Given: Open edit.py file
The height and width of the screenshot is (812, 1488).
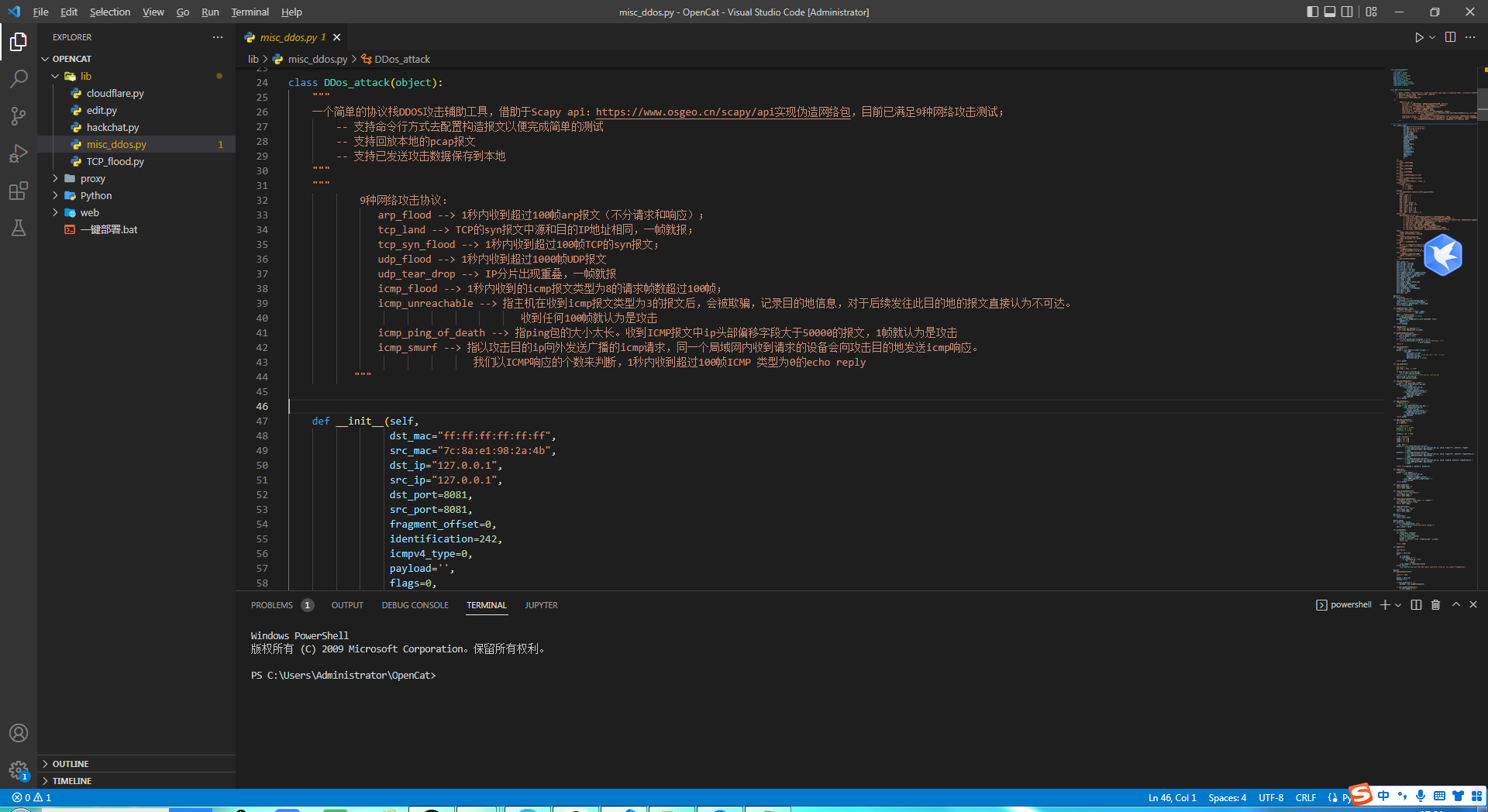Looking at the screenshot, I should click(136, 110).
